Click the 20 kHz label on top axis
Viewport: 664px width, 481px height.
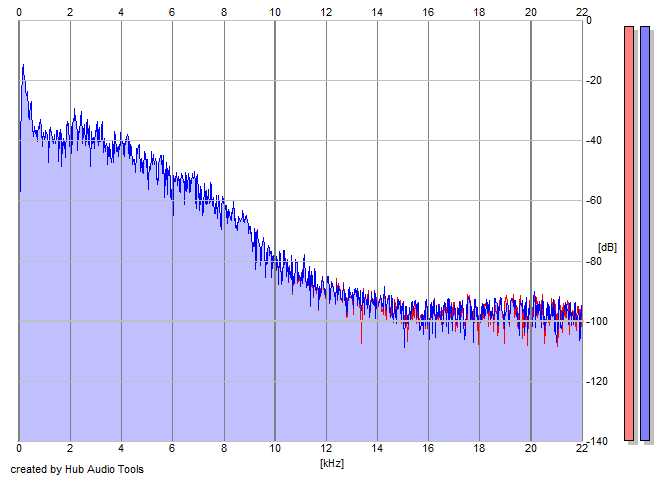point(531,12)
